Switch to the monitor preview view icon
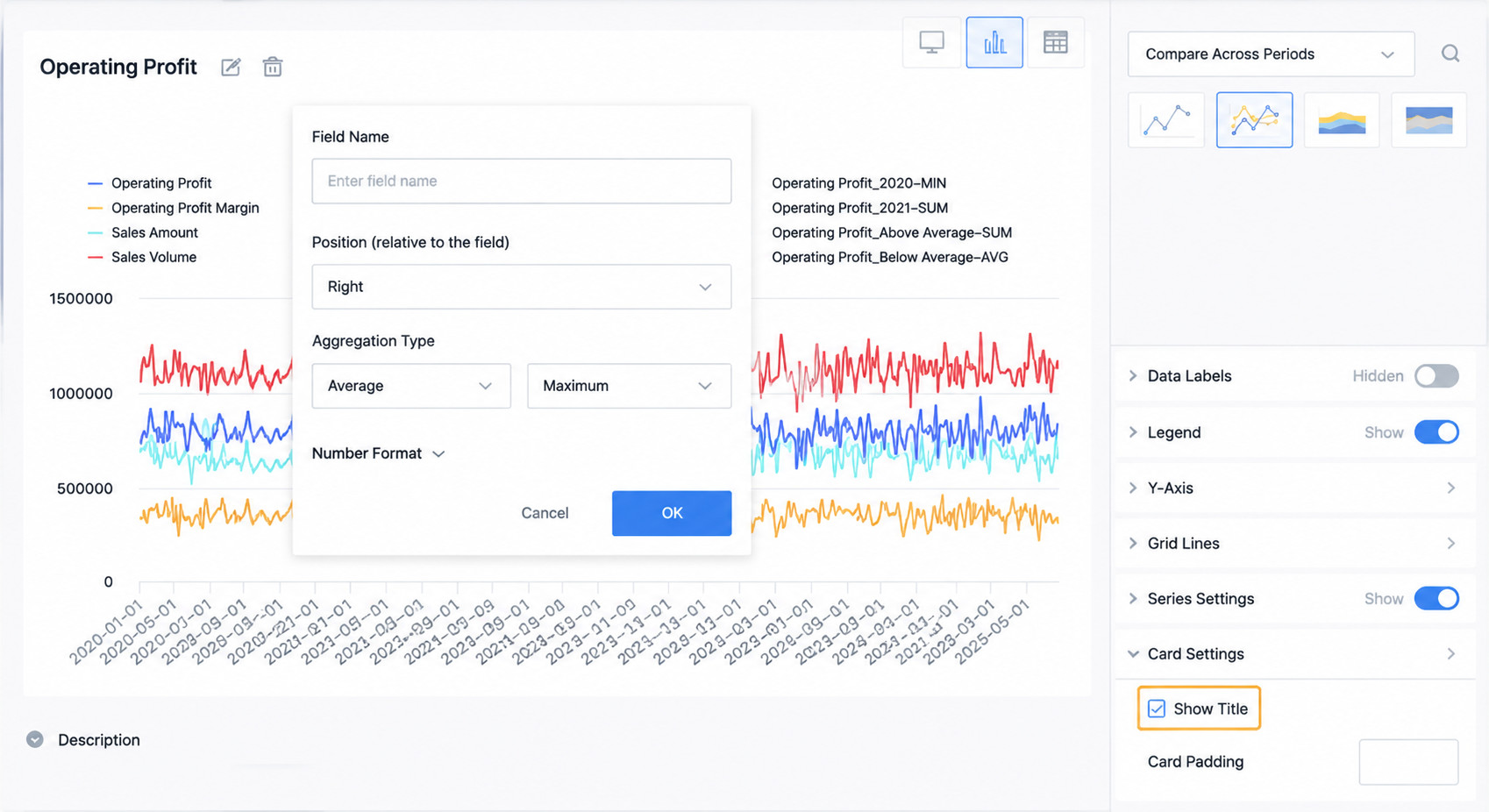Viewport: 1489px width, 812px height. point(931,42)
